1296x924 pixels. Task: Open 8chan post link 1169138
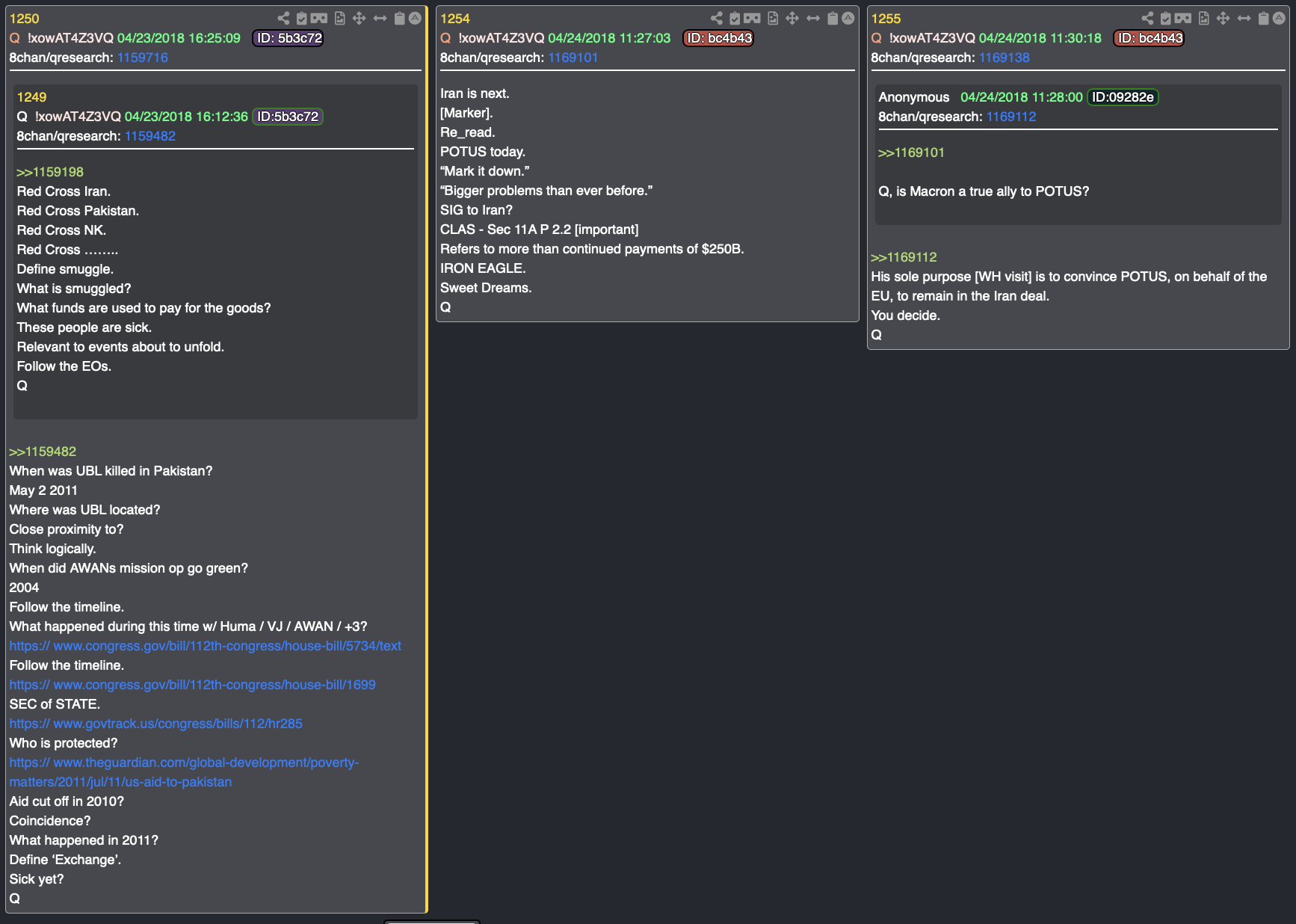pyautogui.click(x=1005, y=58)
